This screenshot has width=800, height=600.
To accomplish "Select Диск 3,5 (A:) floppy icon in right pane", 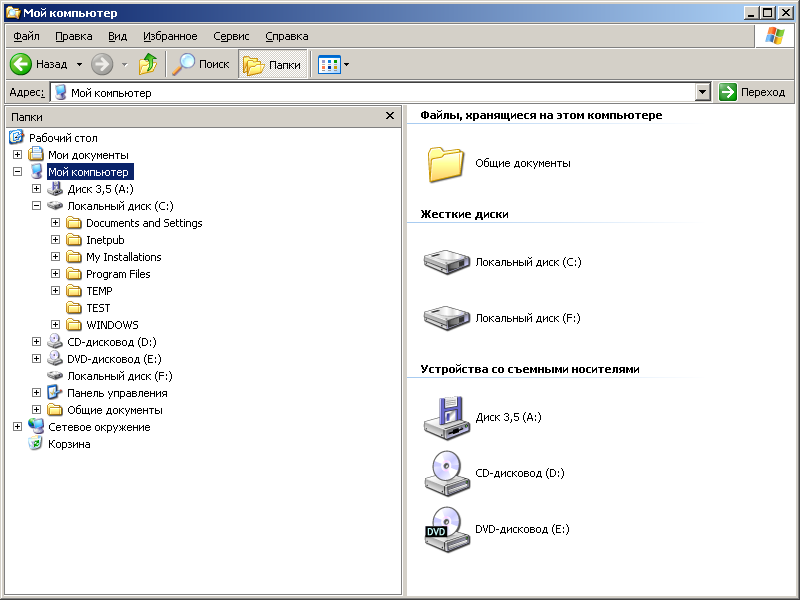I will coord(446,417).
